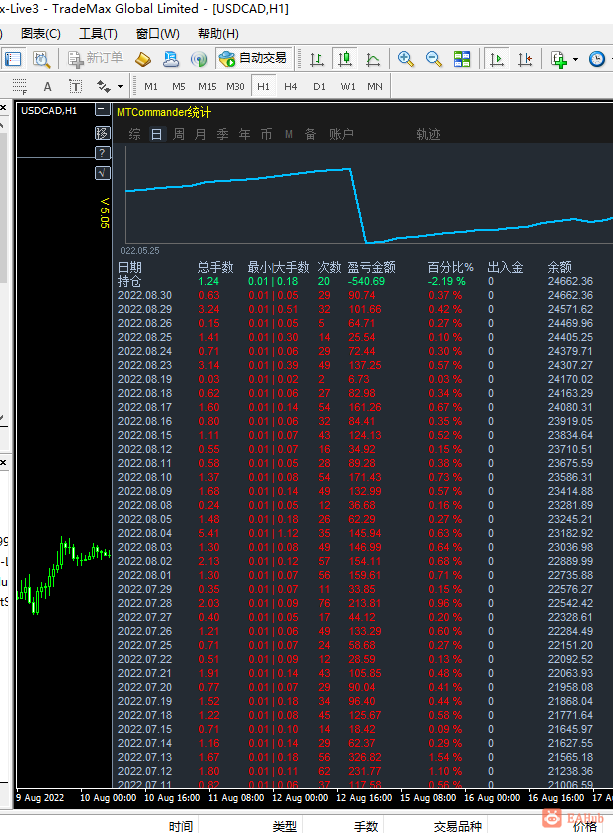Image resolution: width=613 pixels, height=833 pixels.
Task: Open the 月 monthly statistics tab
Action: point(200,134)
